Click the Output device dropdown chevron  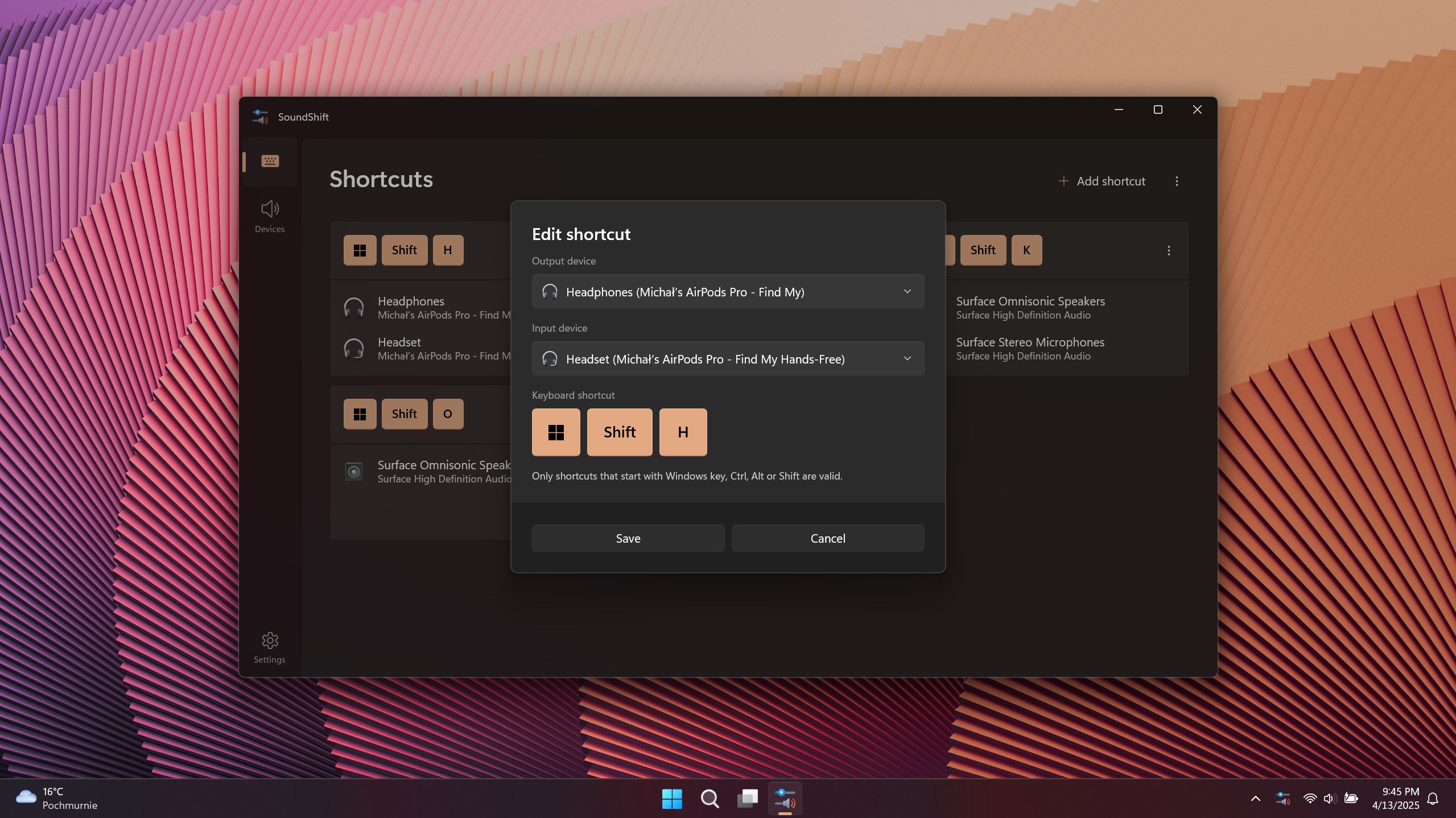[x=907, y=292]
